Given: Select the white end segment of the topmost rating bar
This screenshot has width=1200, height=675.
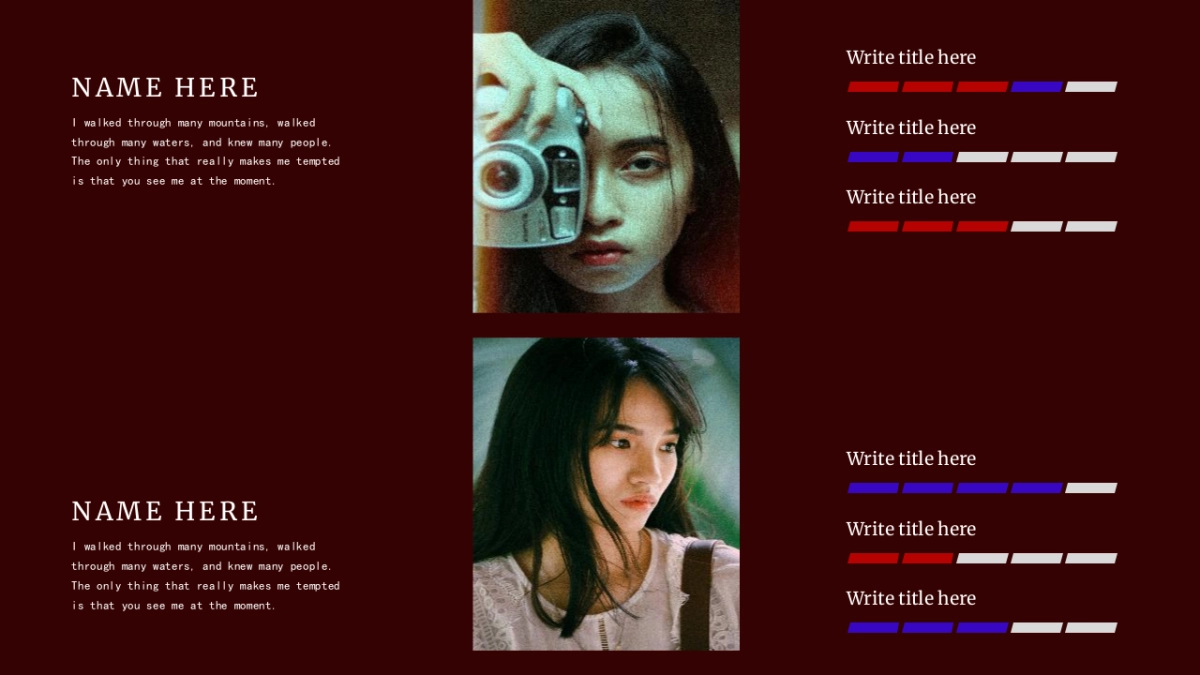Looking at the screenshot, I should click(x=1091, y=87).
